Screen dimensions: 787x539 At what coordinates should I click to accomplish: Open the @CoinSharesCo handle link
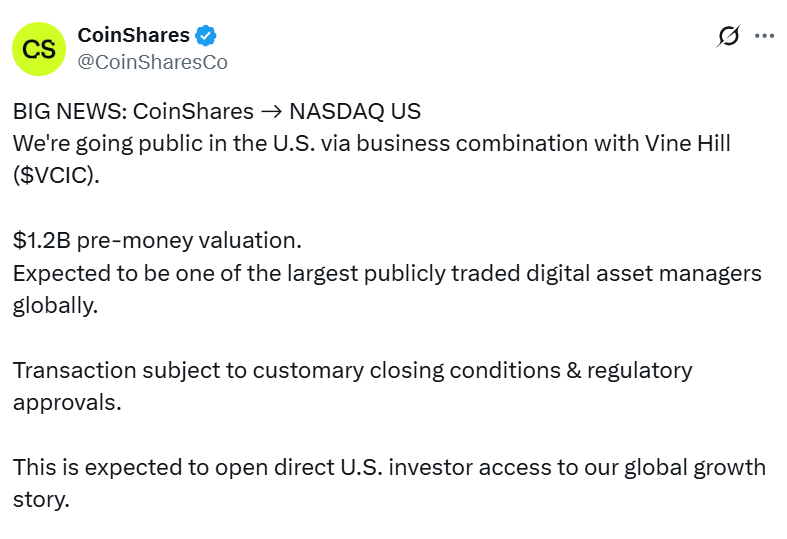[153, 62]
